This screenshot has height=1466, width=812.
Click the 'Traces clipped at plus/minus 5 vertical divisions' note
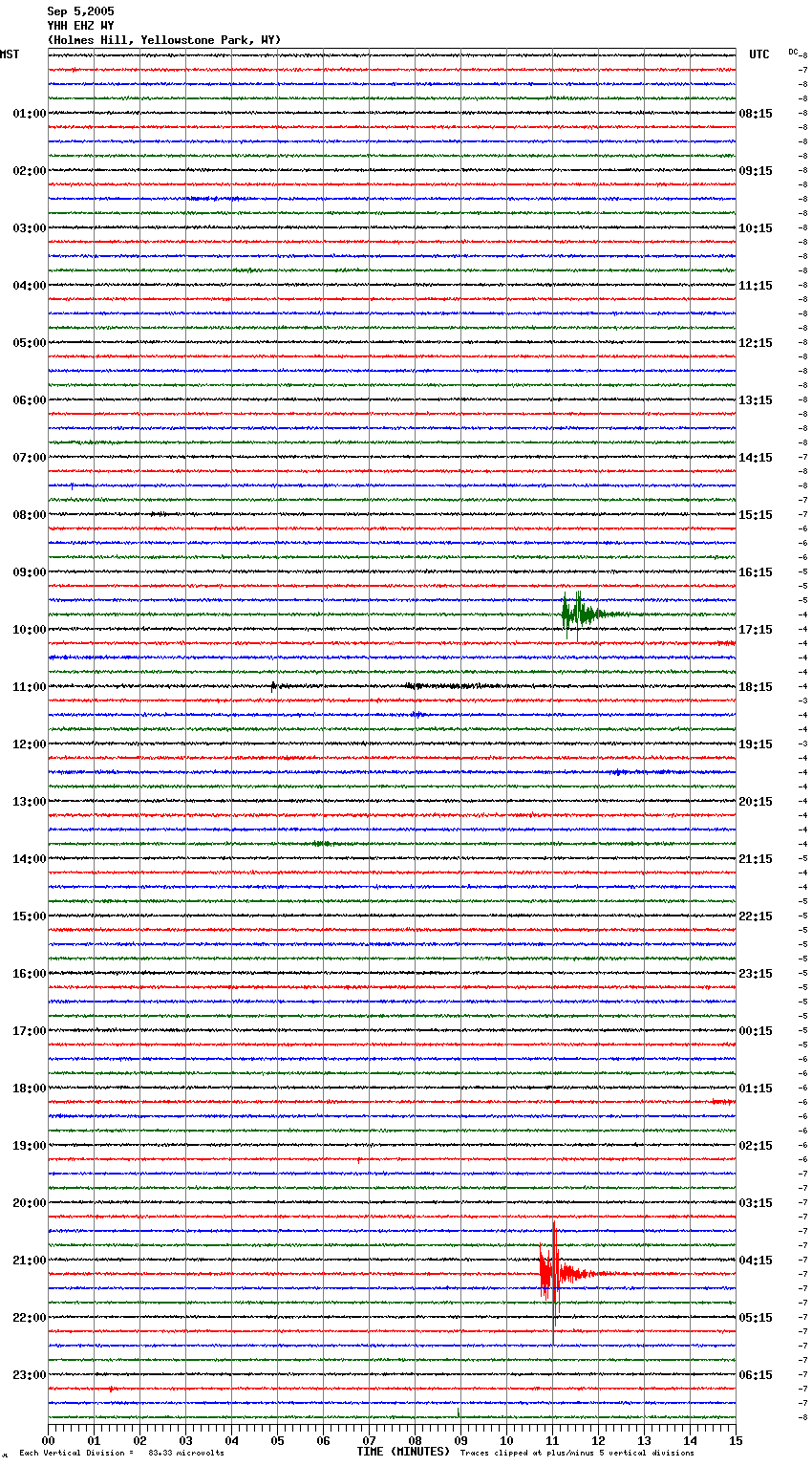(x=577, y=1454)
